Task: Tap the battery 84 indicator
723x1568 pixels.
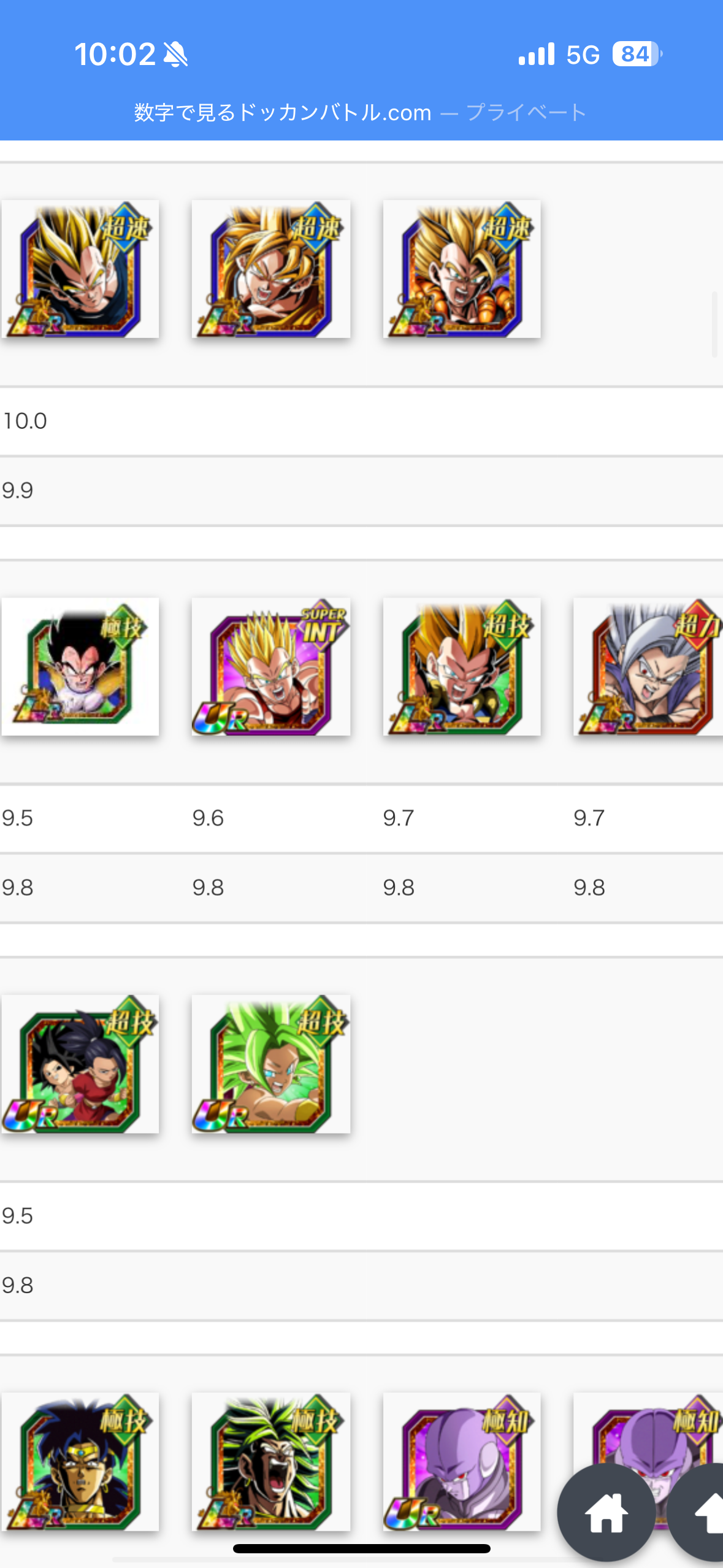Action: tap(637, 54)
